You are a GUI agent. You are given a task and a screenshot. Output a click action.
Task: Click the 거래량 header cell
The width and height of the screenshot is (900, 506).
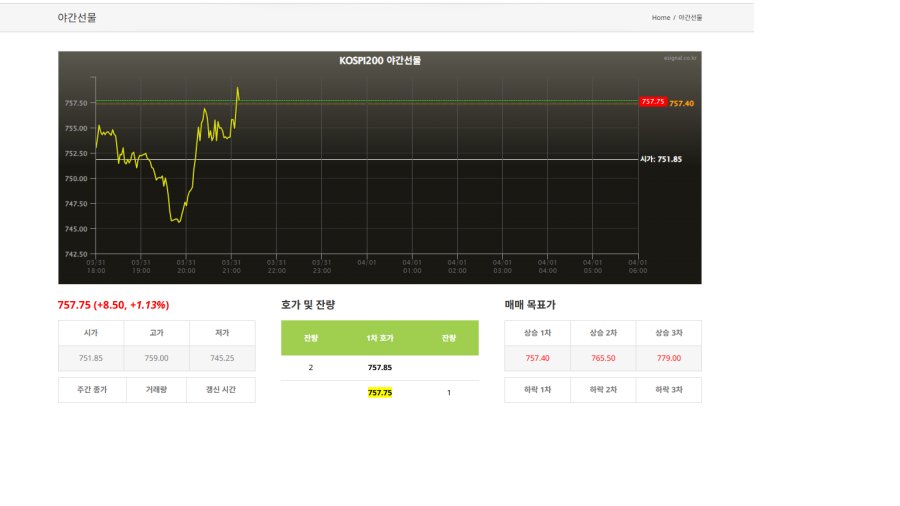point(156,390)
